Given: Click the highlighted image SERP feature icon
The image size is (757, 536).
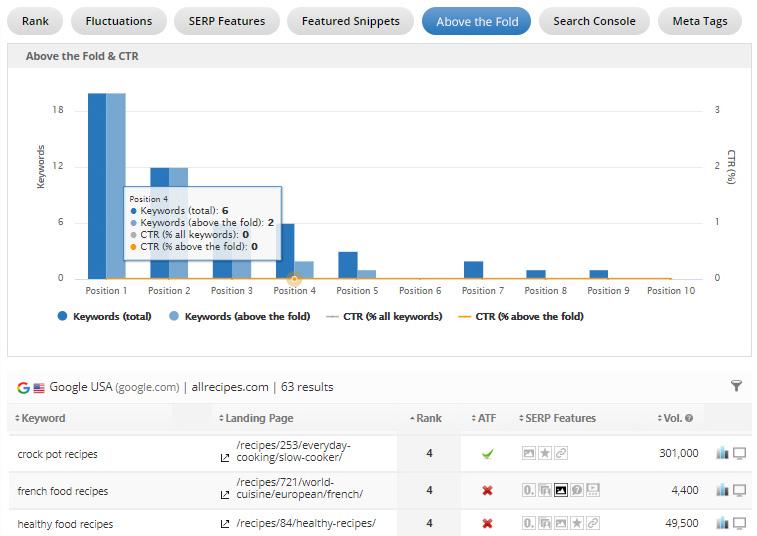Looking at the screenshot, I should click(x=561, y=491).
